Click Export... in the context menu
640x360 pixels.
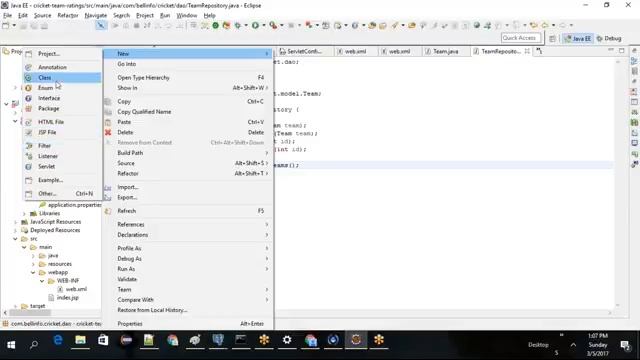[188, 197]
